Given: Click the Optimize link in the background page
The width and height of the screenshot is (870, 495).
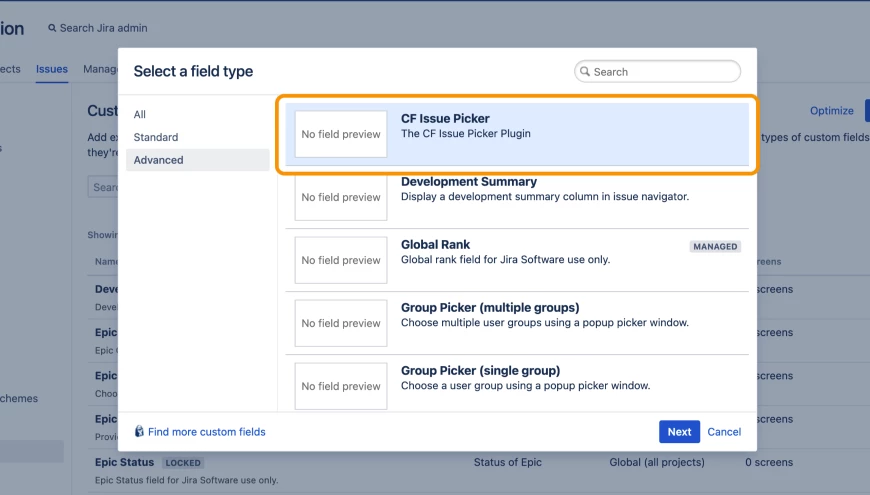Looking at the screenshot, I should (x=832, y=110).
